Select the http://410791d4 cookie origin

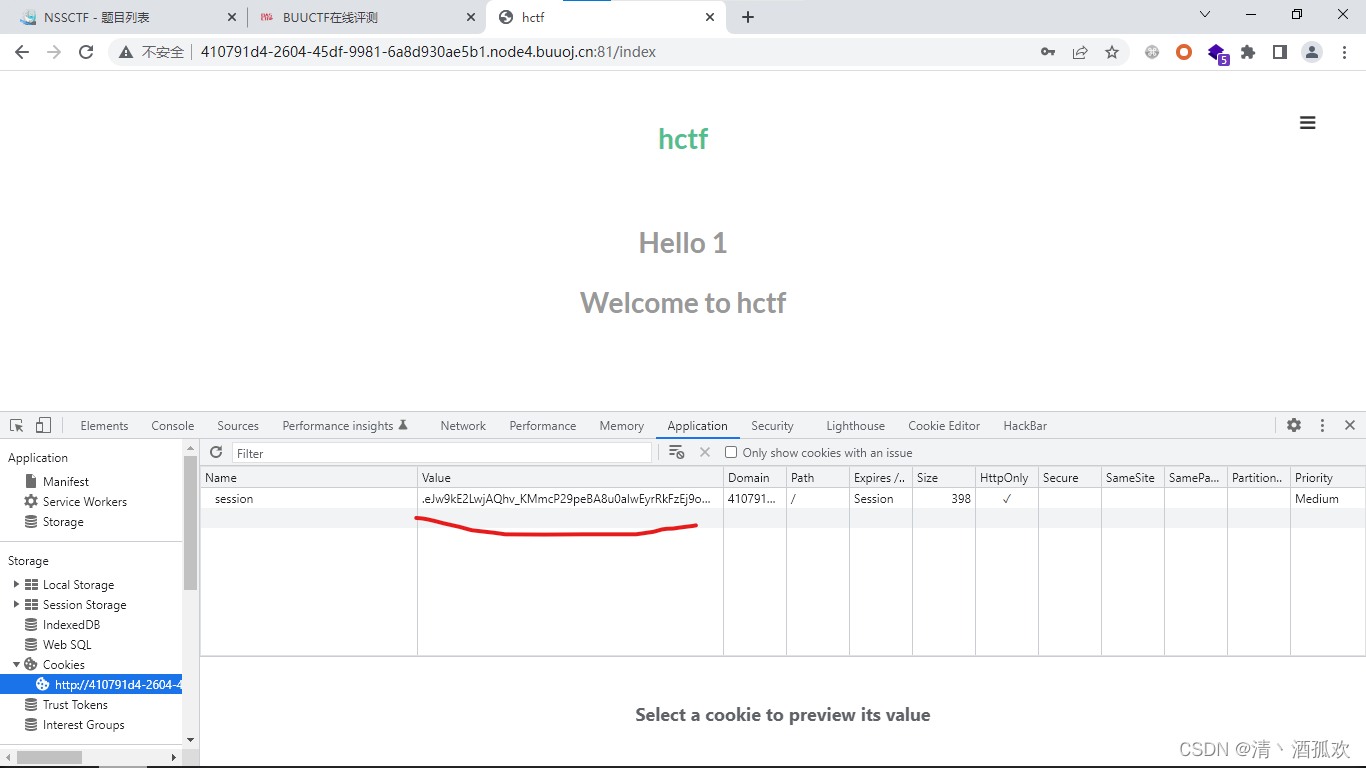click(x=92, y=684)
